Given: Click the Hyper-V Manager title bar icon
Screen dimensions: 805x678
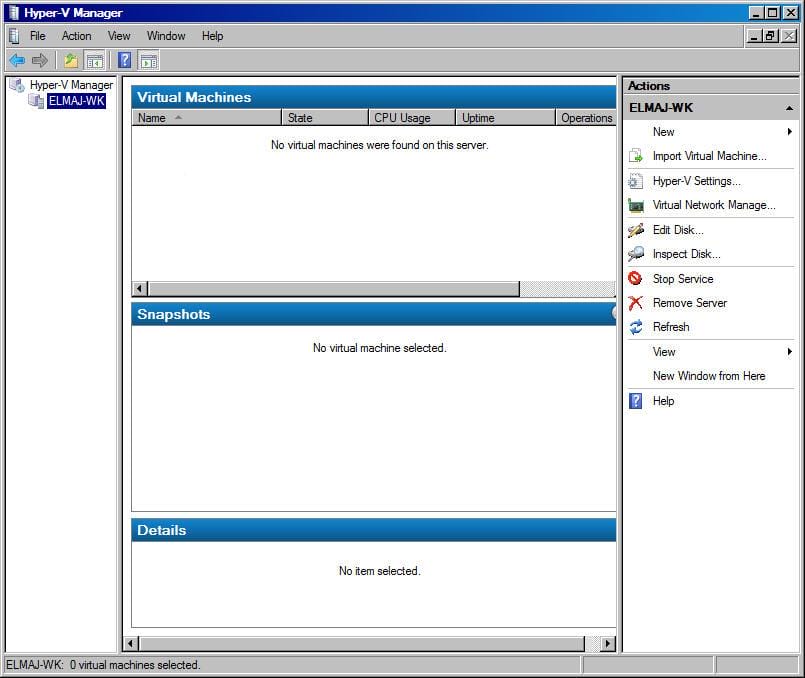Looking at the screenshot, I should coord(13,12).
